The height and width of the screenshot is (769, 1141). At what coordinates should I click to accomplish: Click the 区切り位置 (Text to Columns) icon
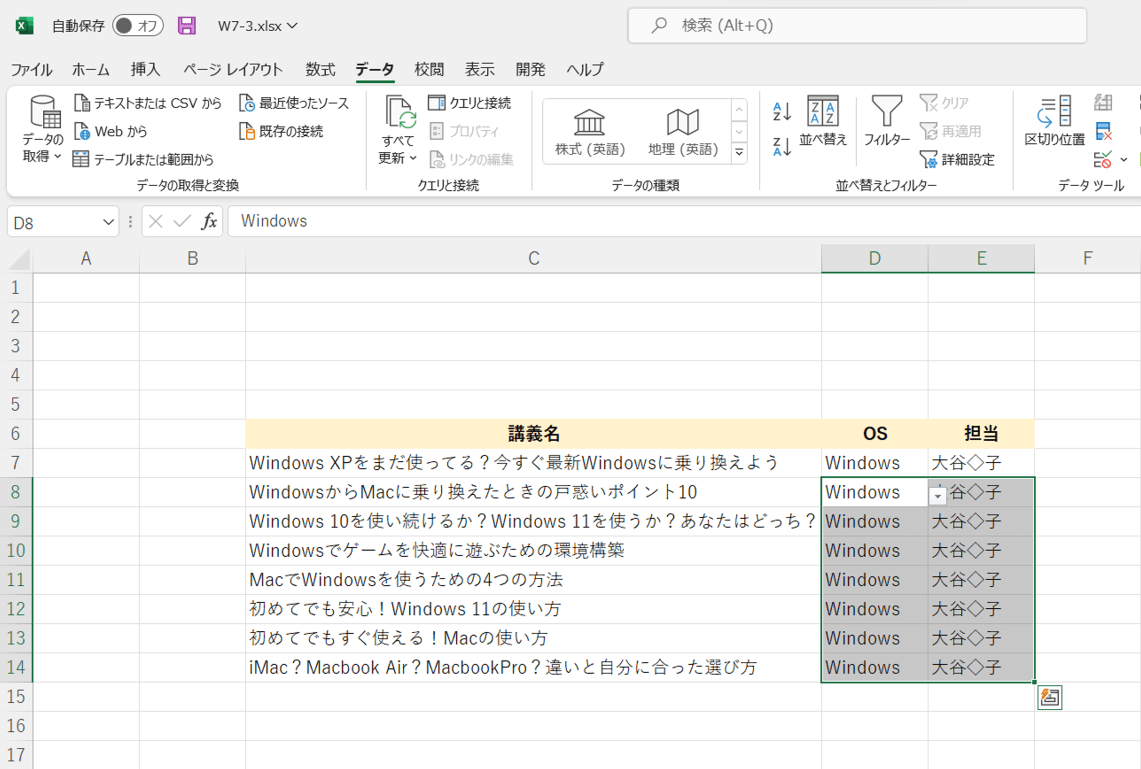1054,113
